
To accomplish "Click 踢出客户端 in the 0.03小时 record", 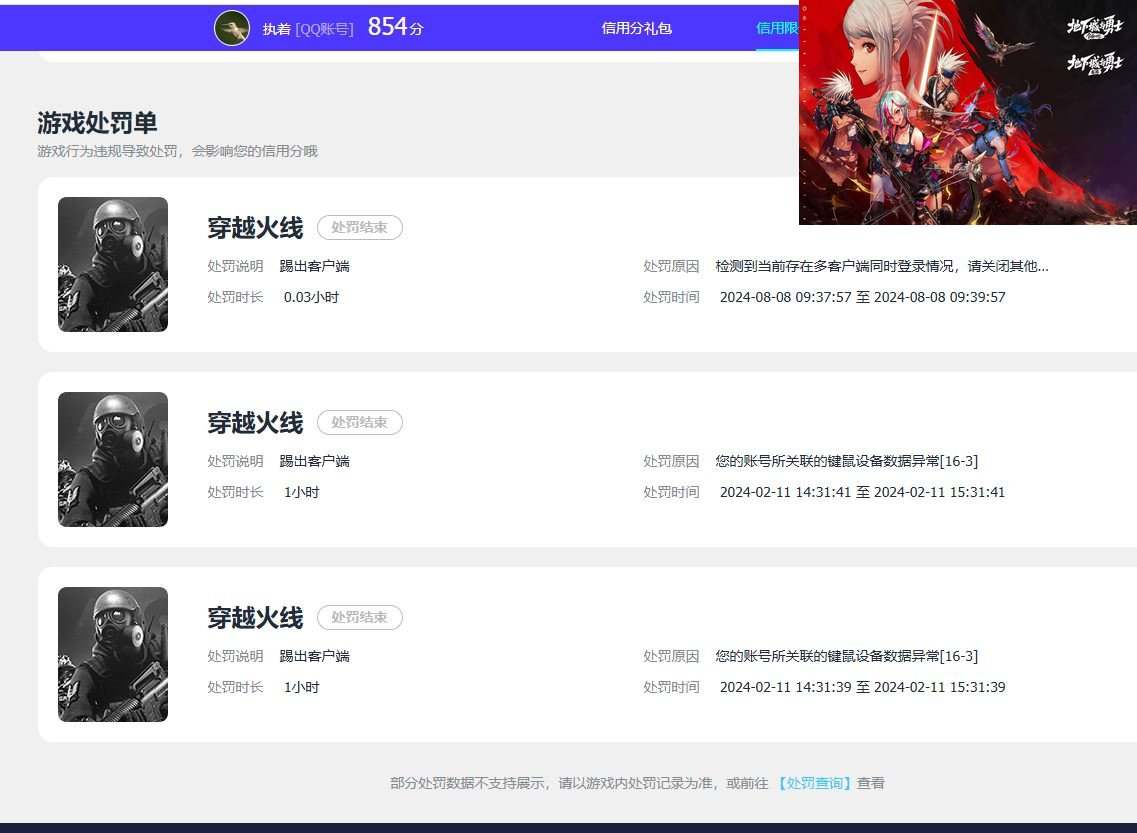I will point(315,266).
